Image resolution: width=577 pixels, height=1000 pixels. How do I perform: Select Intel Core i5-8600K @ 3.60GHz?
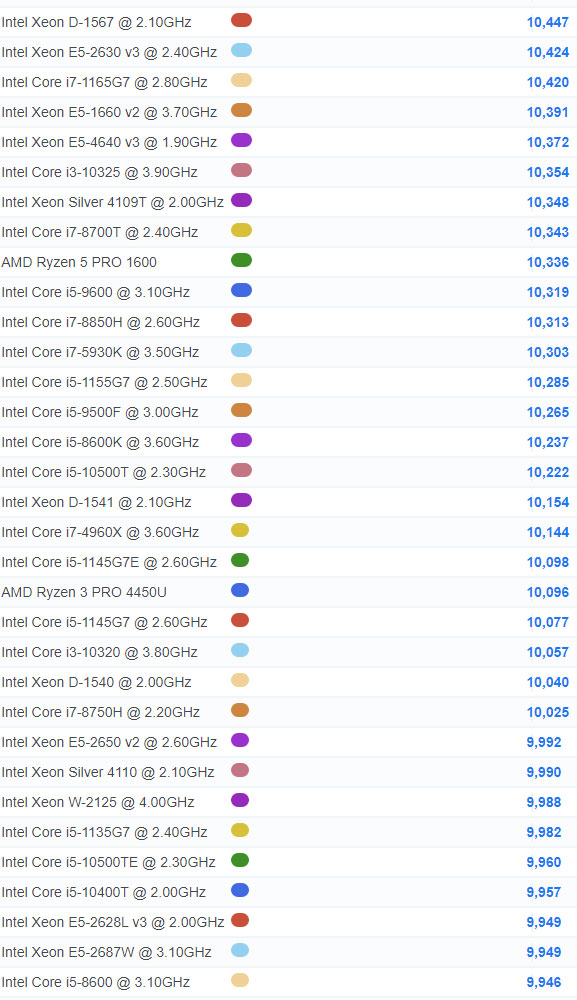100,442
